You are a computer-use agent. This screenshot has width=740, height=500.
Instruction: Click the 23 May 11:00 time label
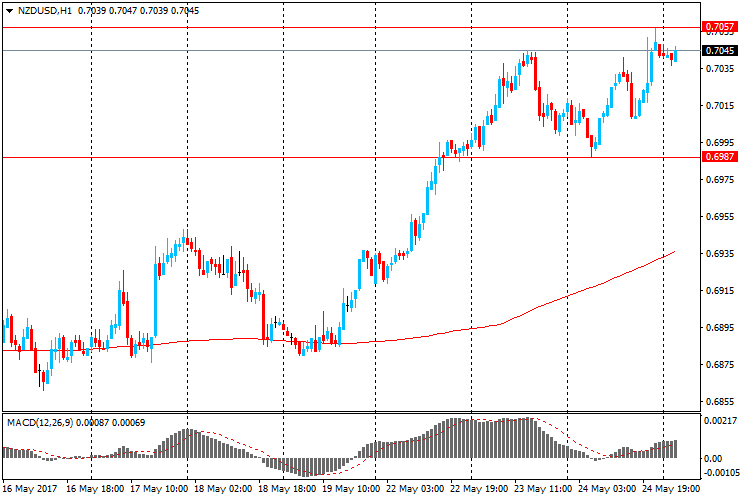tap(543, 489)
